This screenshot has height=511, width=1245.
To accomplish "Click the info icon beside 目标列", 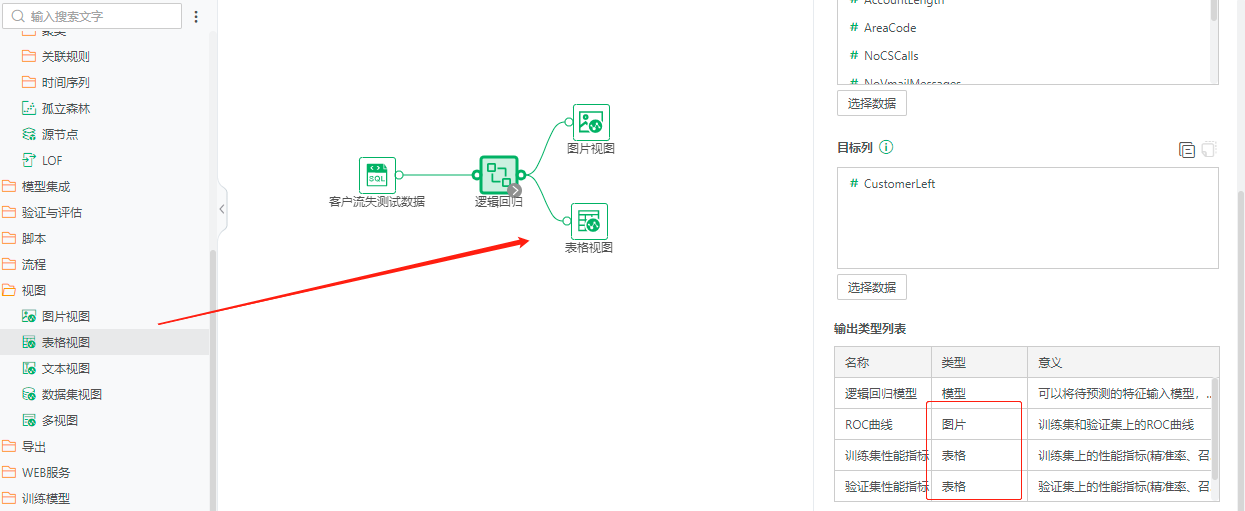I will [x=886, y=147].
